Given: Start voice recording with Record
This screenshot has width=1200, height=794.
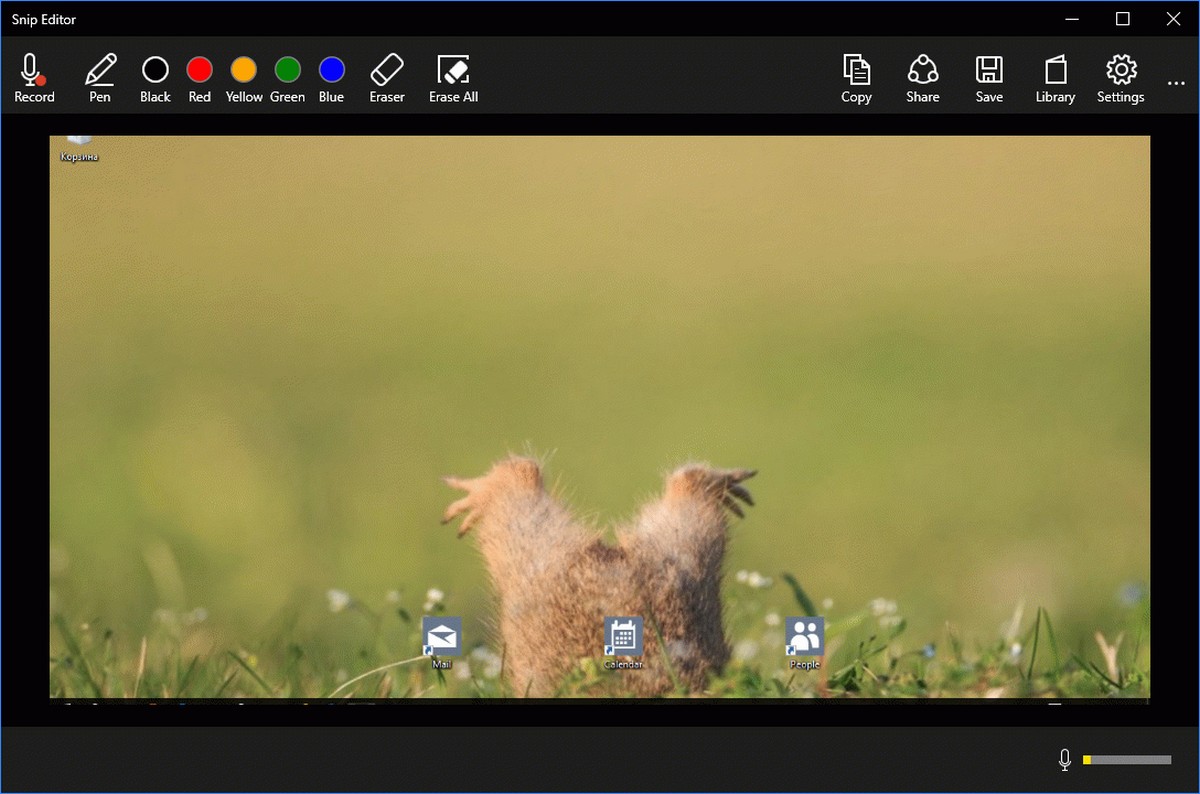Looking at the screenshot, I should point(34,78).
